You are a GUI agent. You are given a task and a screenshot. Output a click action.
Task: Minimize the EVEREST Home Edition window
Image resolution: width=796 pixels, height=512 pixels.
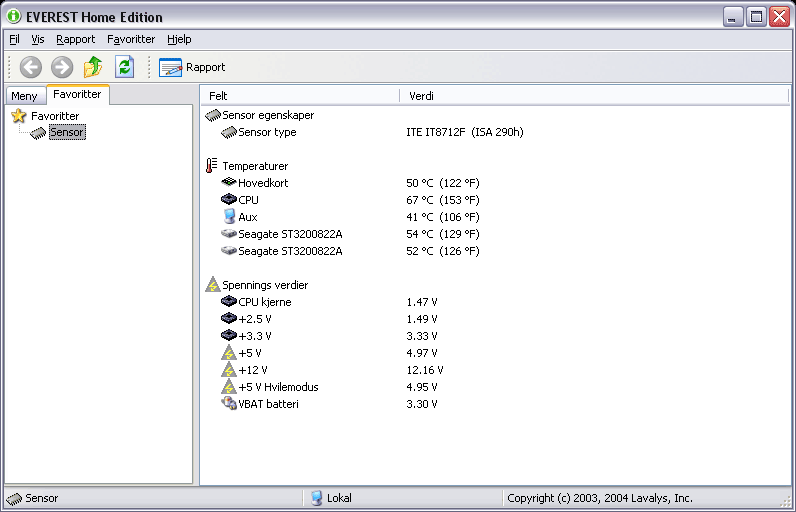(733, 17)
